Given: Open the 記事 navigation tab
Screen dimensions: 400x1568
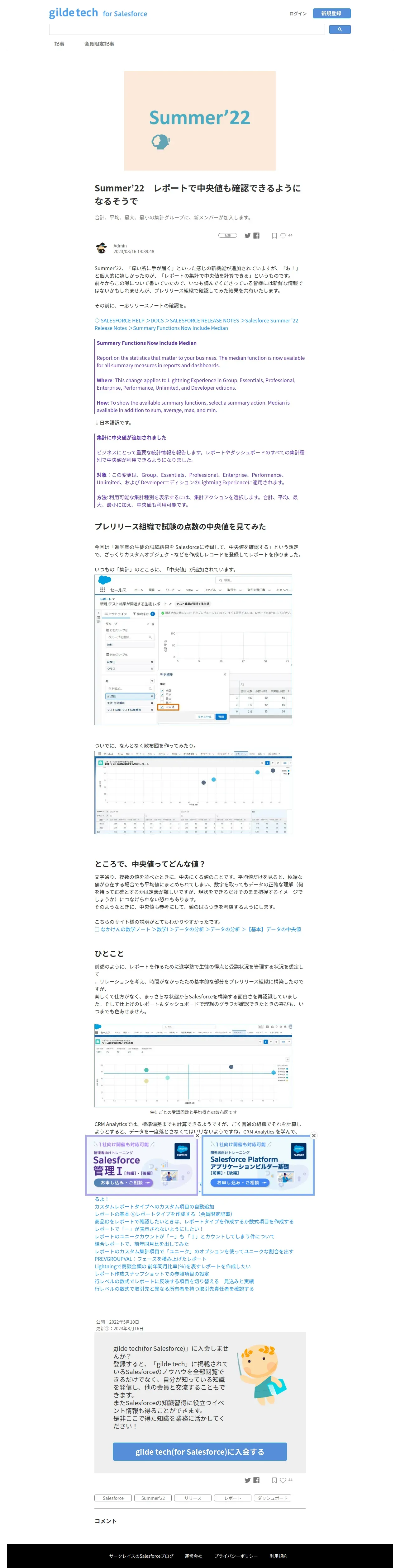Looking at the screenshot, I should tap(59, 44).
